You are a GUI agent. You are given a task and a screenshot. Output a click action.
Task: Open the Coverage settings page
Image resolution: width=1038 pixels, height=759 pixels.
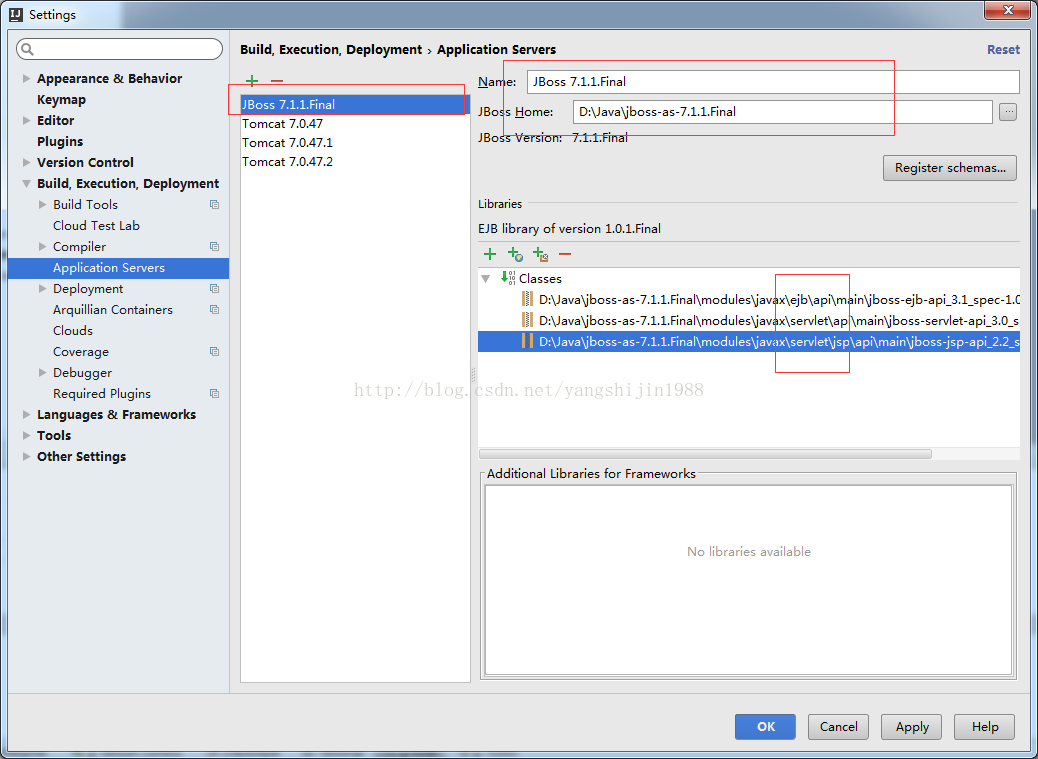[x=81, y=351]
